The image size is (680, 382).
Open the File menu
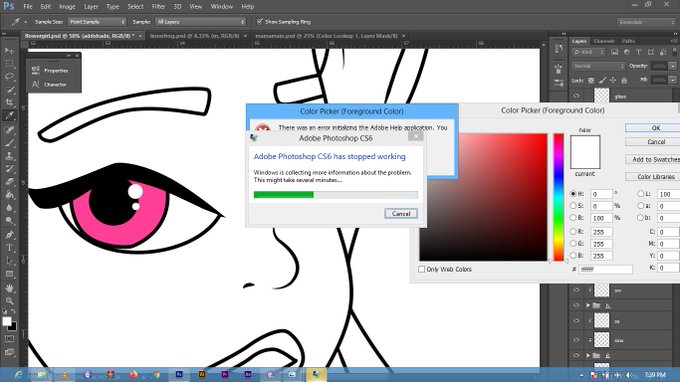point(28,7)
